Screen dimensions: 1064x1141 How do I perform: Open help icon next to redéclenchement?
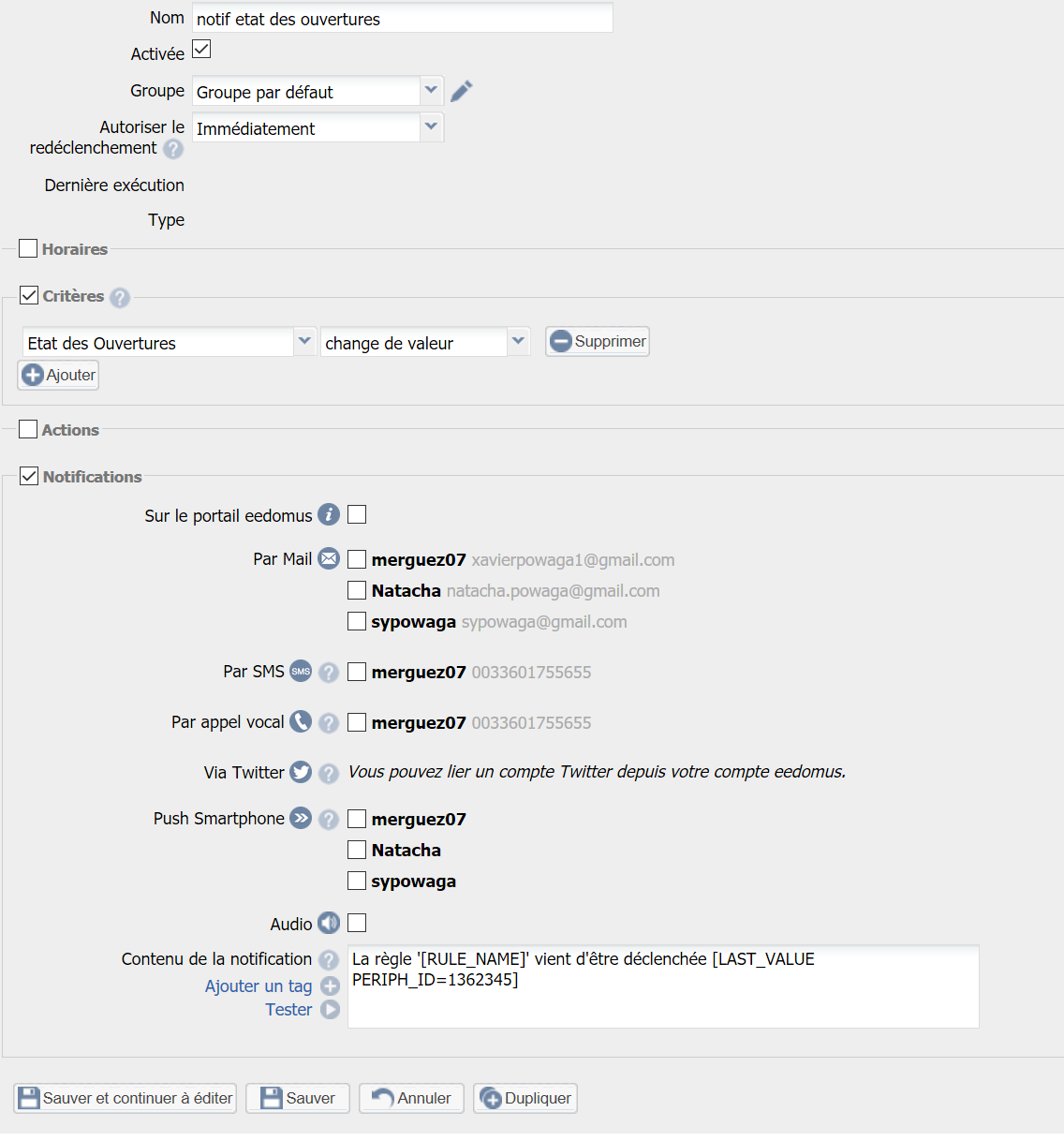[173, 149]
